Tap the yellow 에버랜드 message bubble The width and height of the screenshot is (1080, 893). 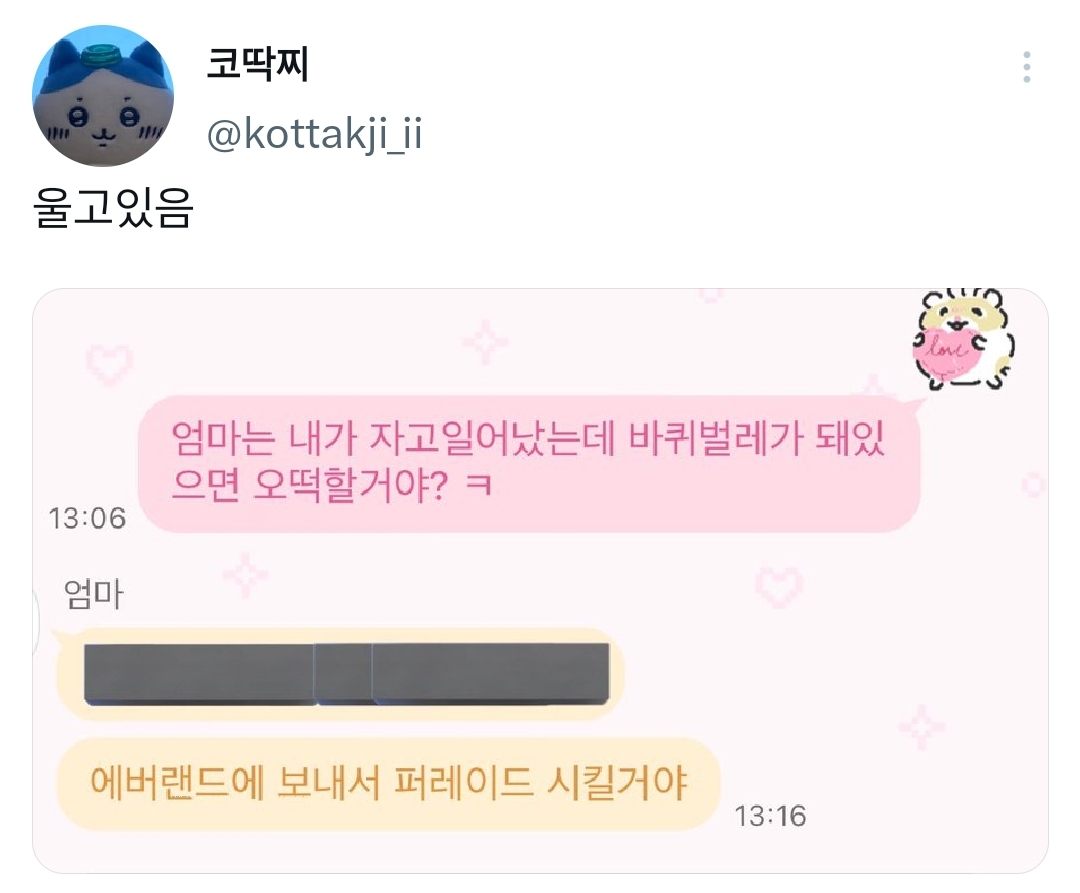388,783
